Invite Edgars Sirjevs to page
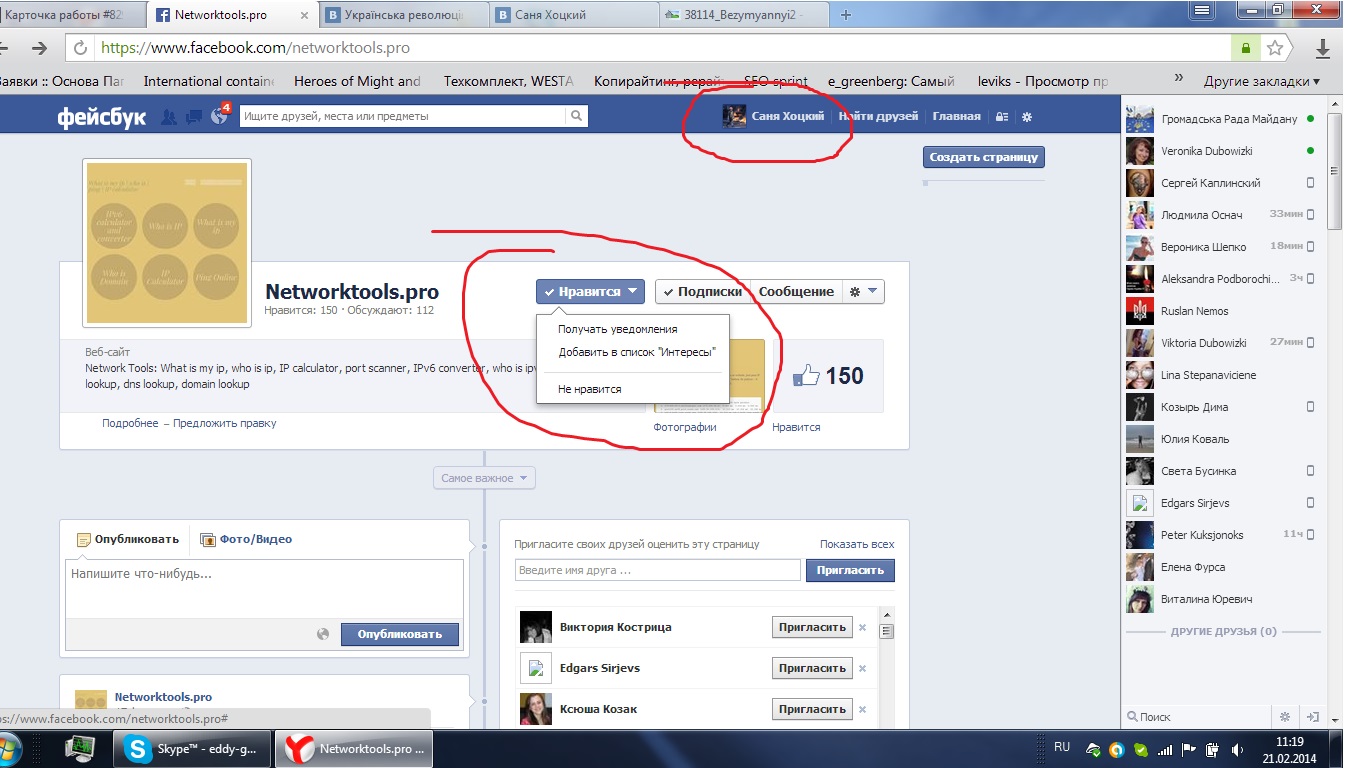The height and width of the screenshot is (768, 1366). pyautogui.click(x=812, y=668)
